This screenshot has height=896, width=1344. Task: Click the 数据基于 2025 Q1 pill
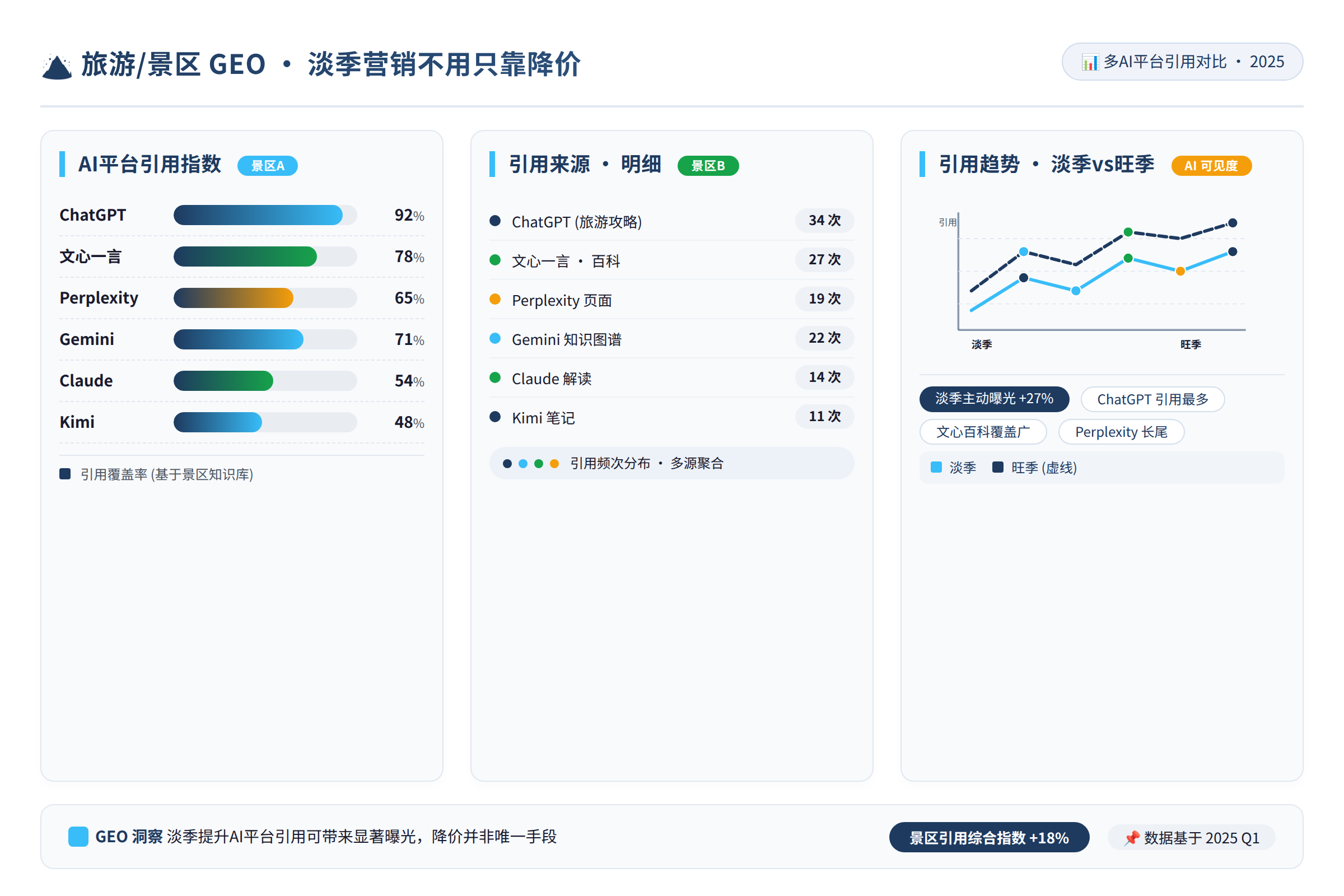(x=1192, y=838)
